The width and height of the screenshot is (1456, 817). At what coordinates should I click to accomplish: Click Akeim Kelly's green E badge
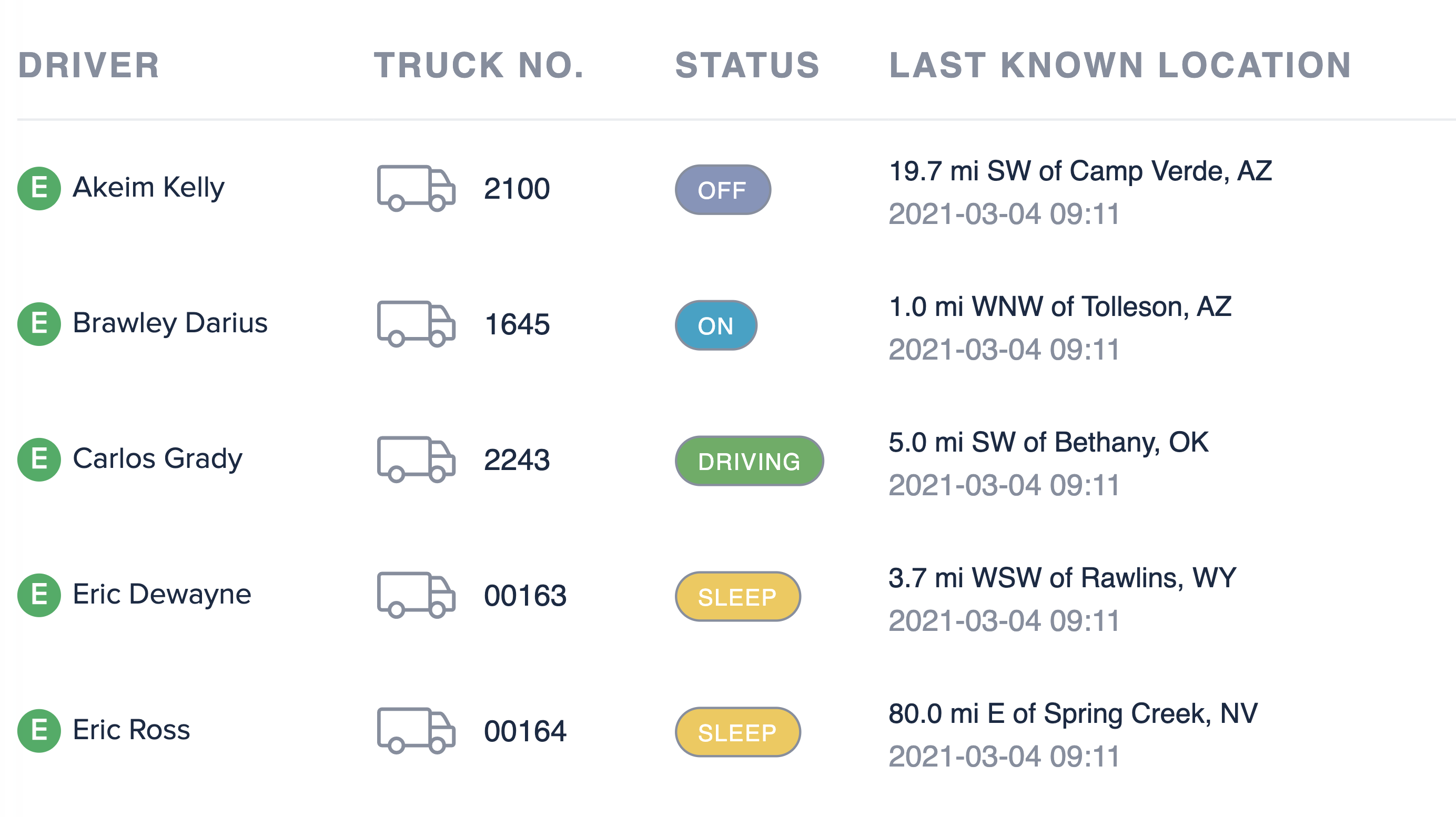click(39, 189)
